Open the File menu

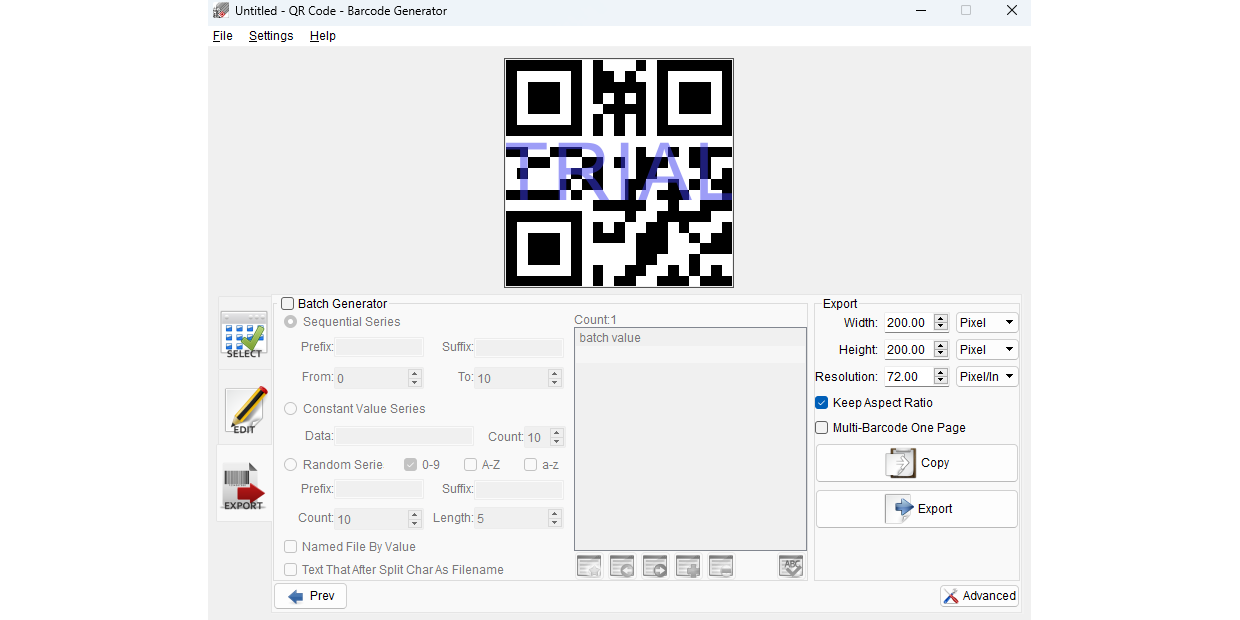click(222, 35)
